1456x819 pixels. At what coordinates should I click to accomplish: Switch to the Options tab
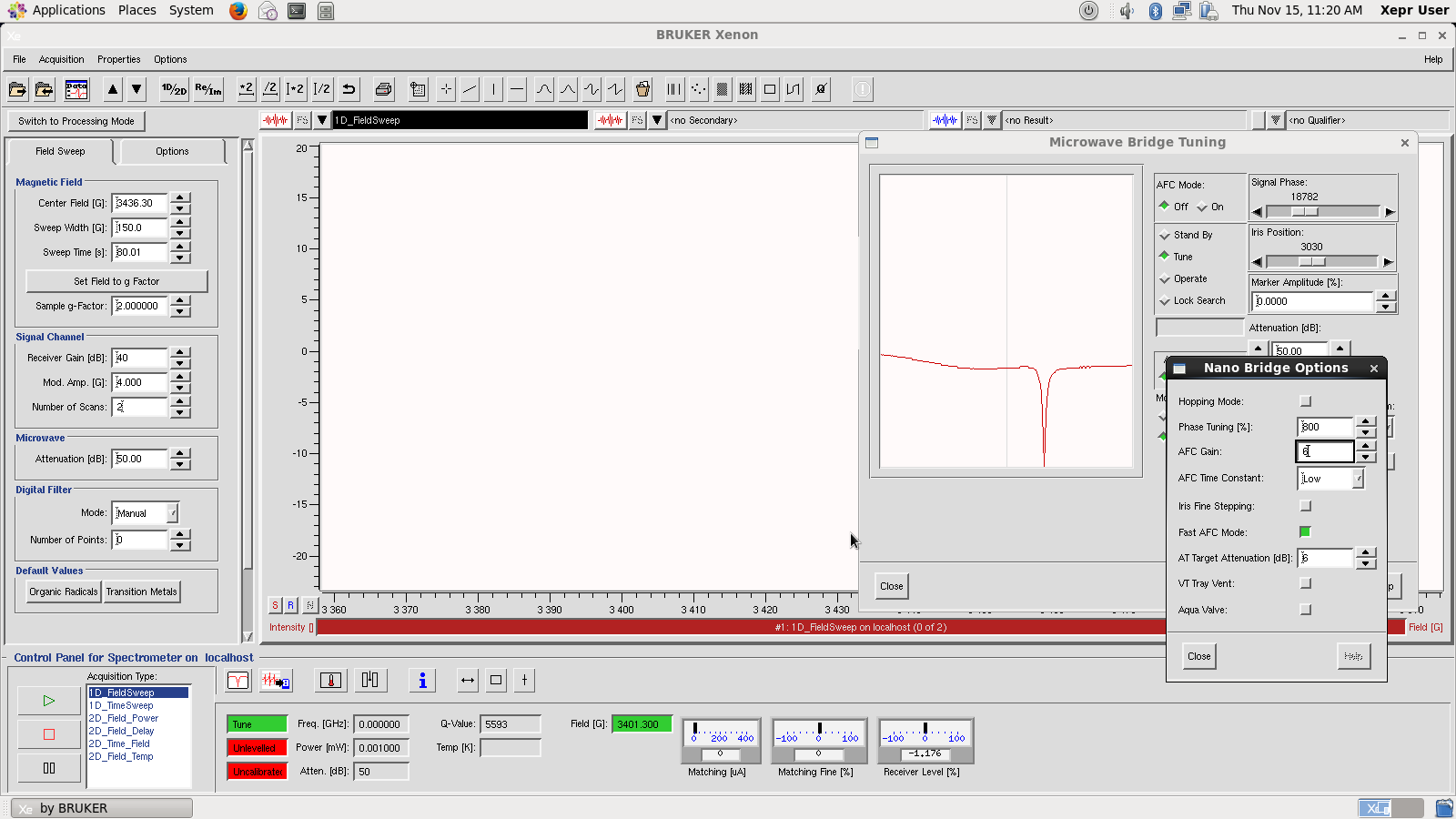coord(172,151)
